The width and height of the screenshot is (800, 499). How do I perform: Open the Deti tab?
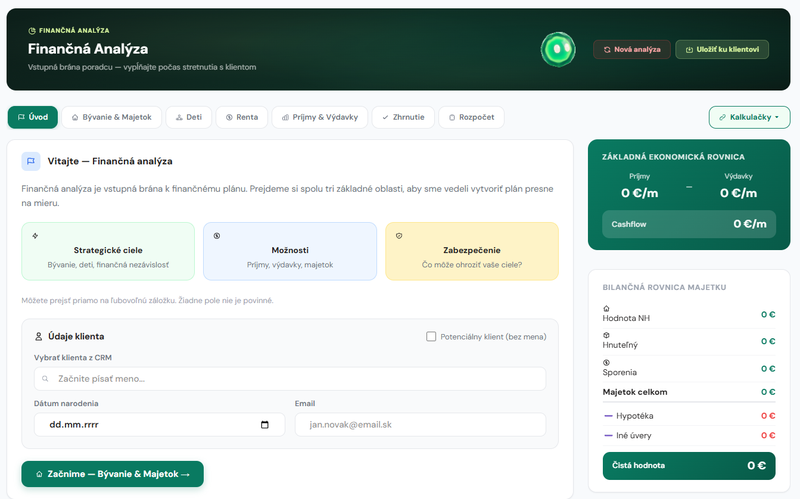click(189, 117)
